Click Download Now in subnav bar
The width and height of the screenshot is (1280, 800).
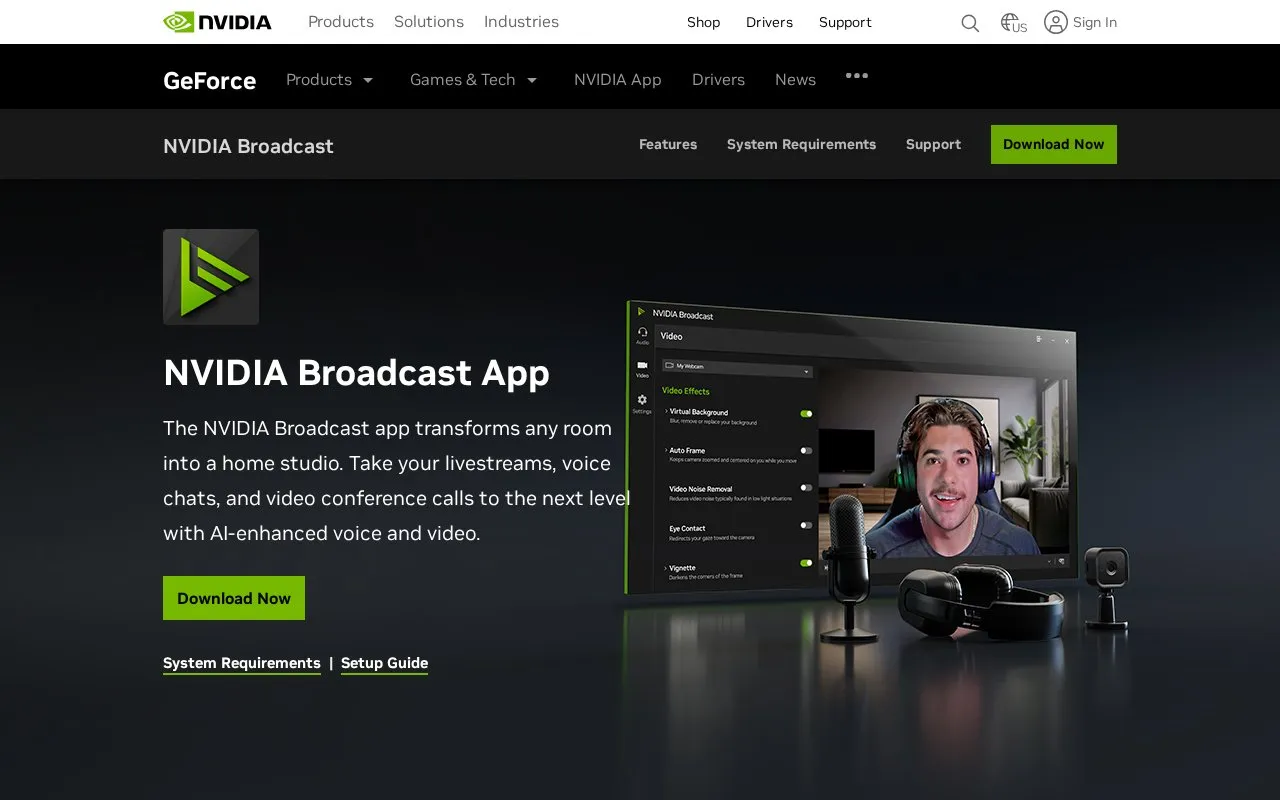coord(1054,144)
